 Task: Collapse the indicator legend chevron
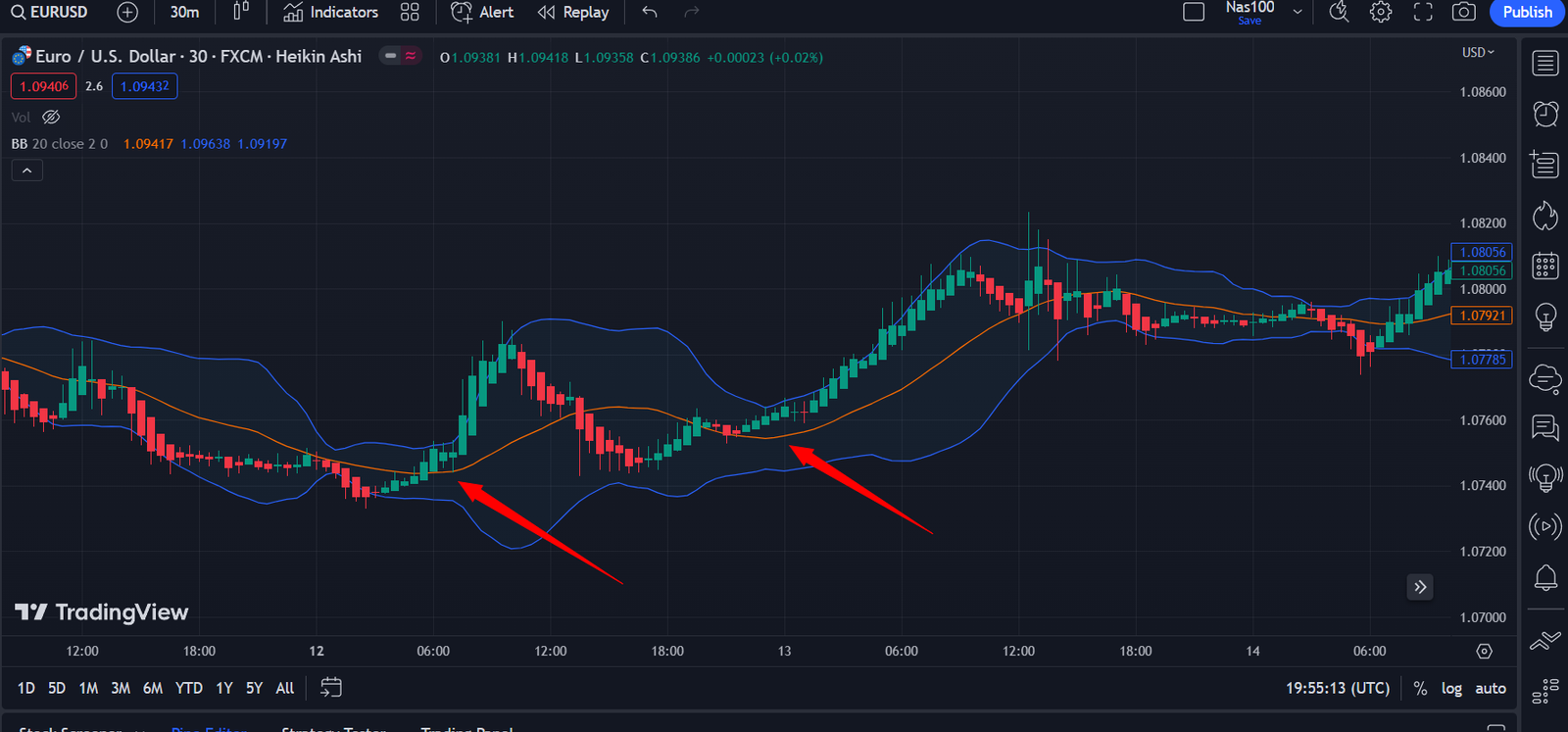point(26,171)
